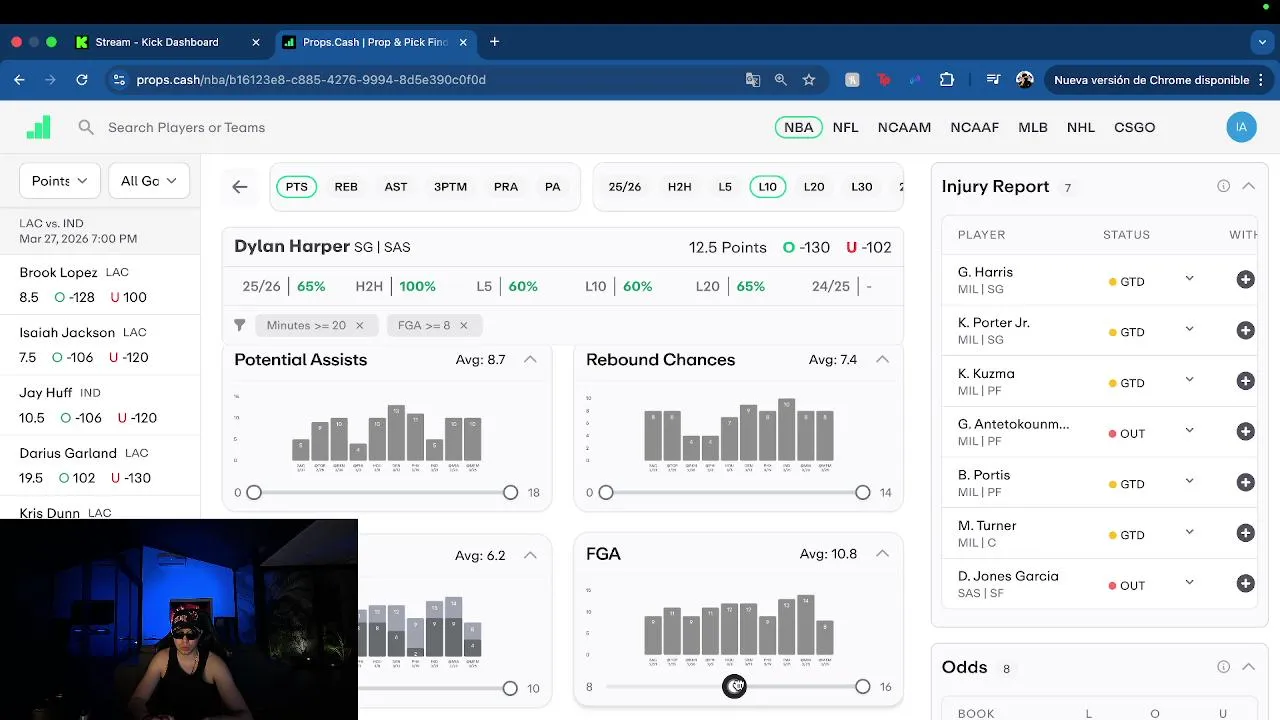Open the All Games dropdown
The width and height of the screenshot is (1280, 720).
[x=148, y=181]
